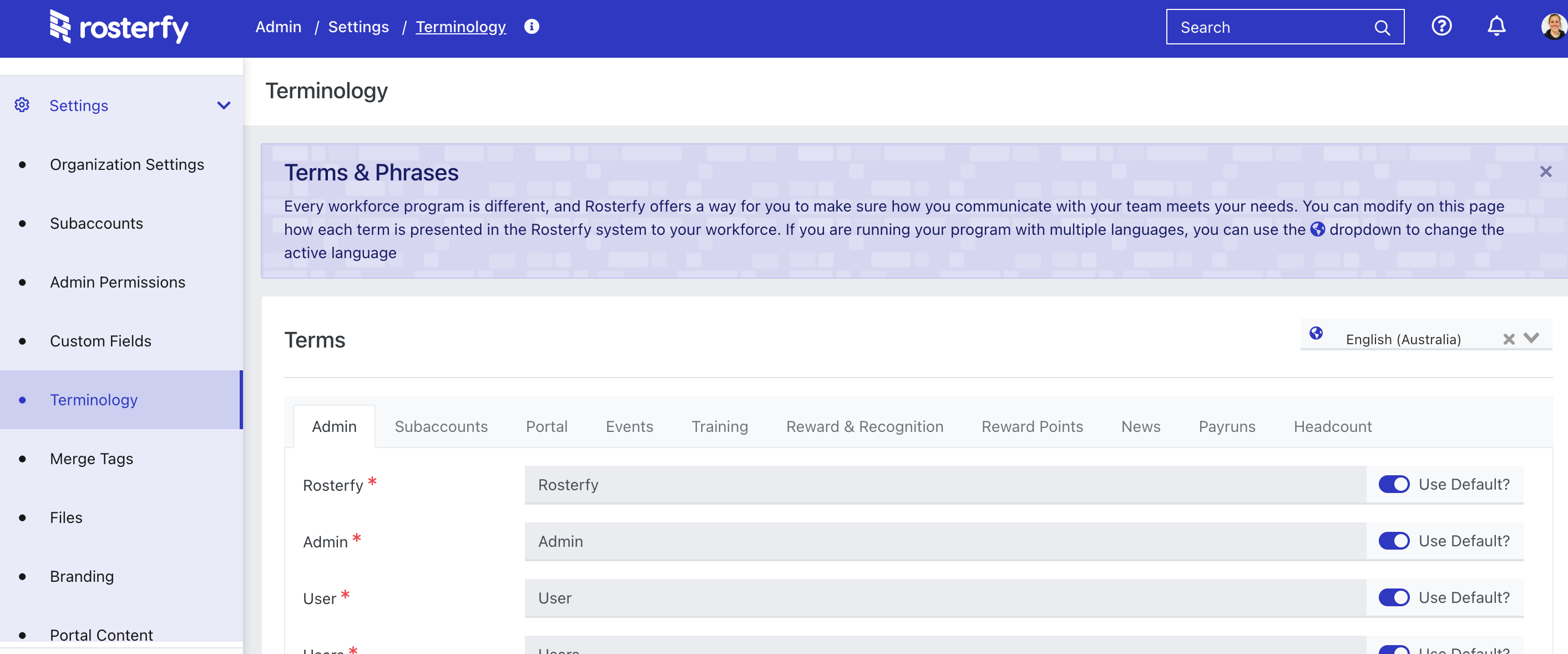Toggle Use Default for Admin term

(x=1394, y=541)
